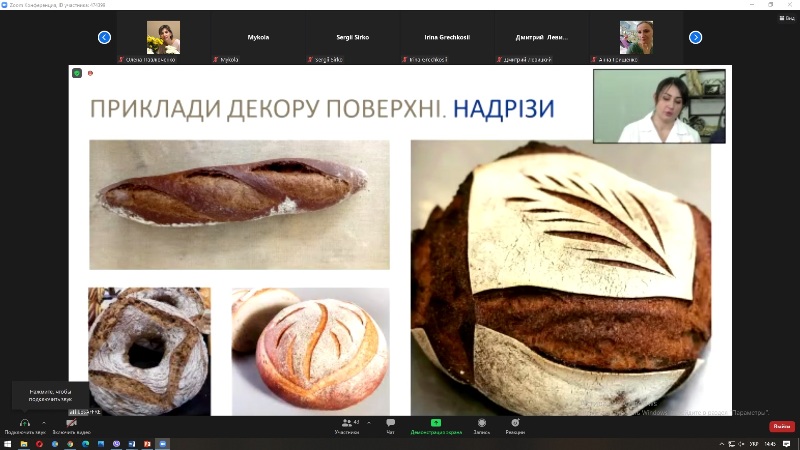Toggle camera with Включить видео

coord(71,423)
